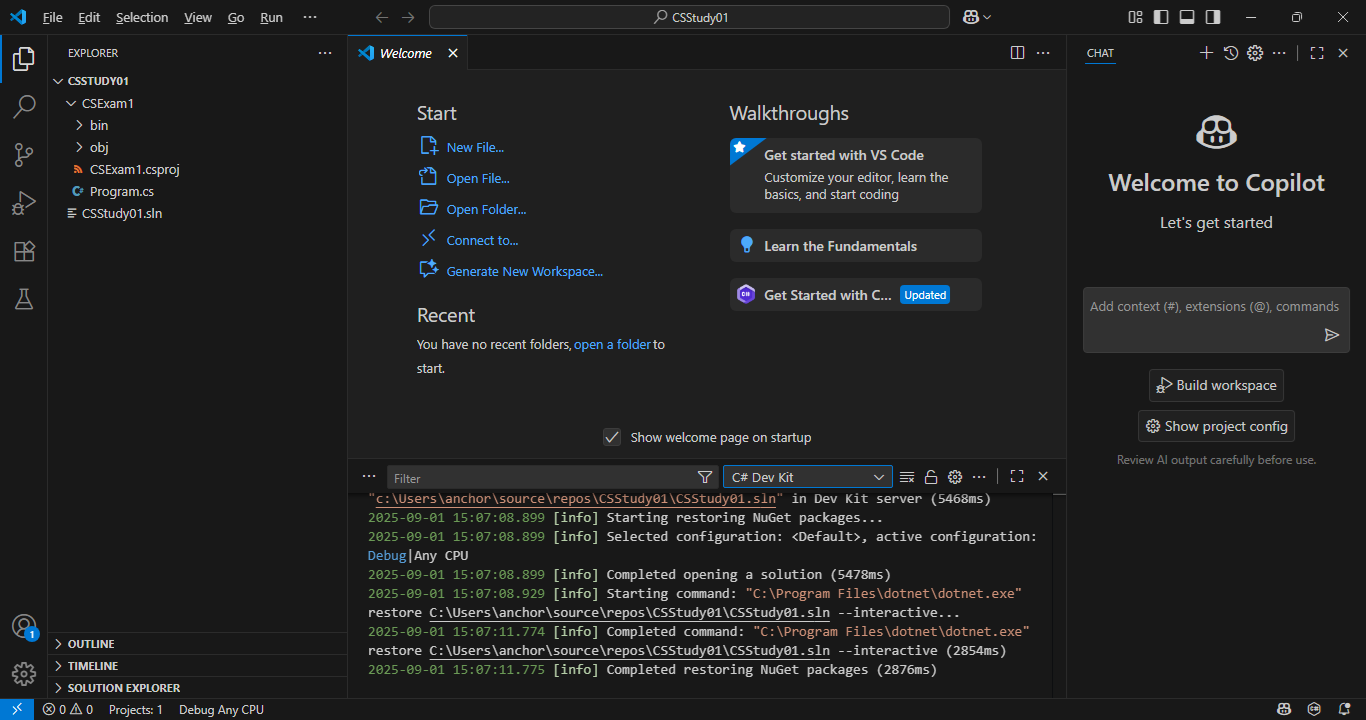This screenshot has height=720, width=1366.
Task: Click the Connect to... link
Action: tap(482, 240)
